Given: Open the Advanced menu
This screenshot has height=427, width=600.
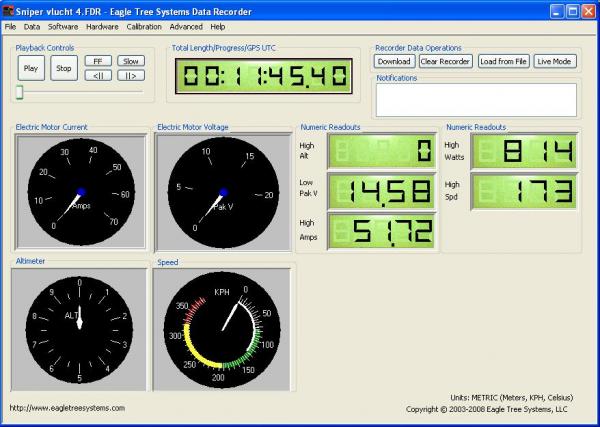Looking at the screenshot, I should (x=186, y=27).
